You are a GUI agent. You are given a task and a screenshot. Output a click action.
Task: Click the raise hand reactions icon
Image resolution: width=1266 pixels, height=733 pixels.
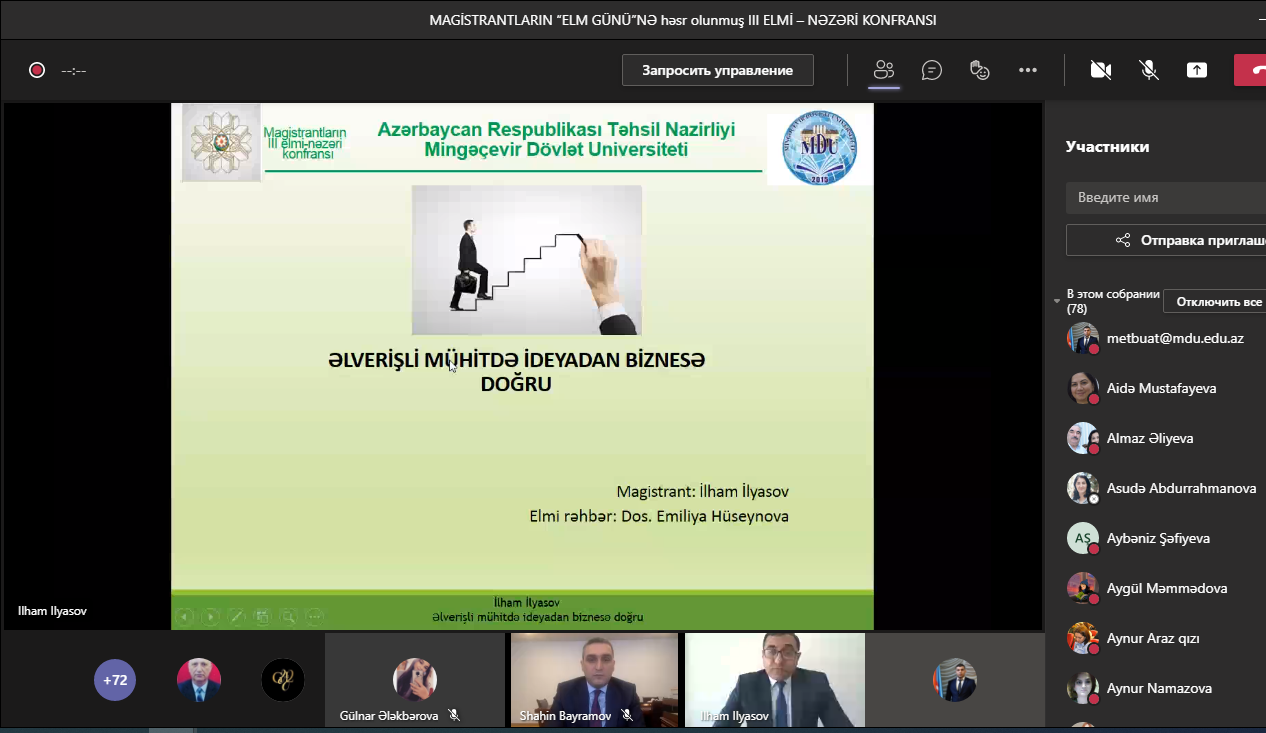(979, 70)
